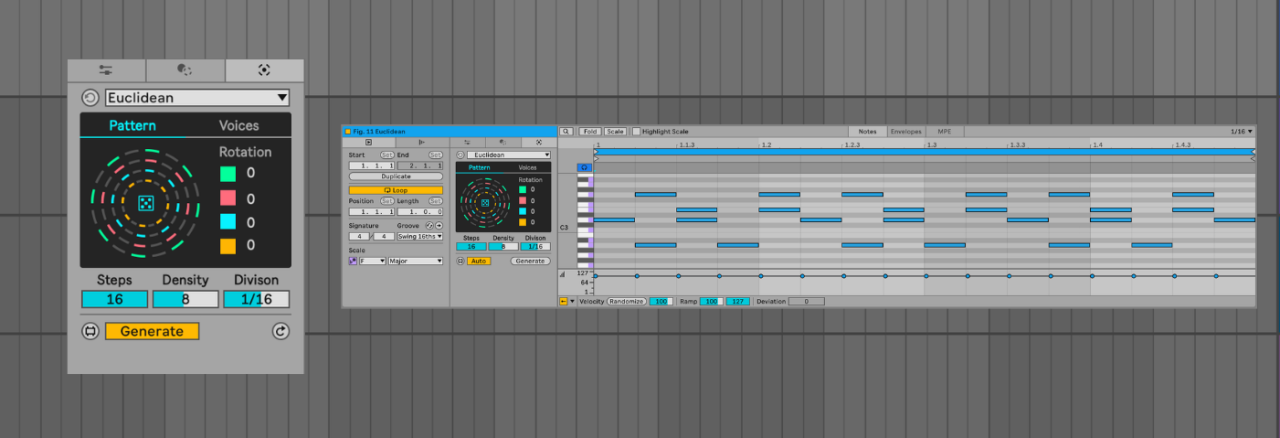Select the Voices tab in the enlarged panel
The image size is (1280, 438).
[239, 125]
